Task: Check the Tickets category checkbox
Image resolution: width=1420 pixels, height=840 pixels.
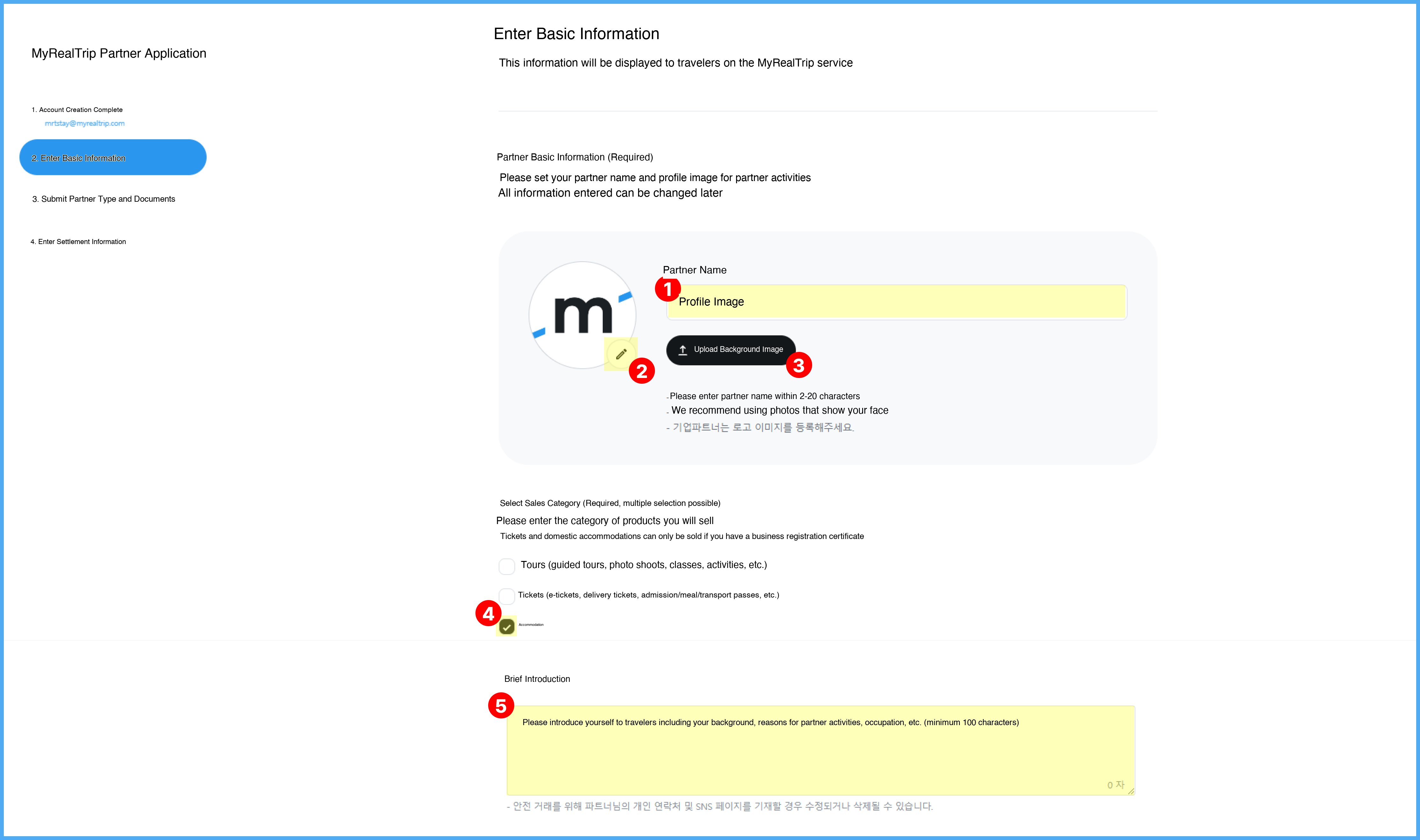Action: coord(507,595)
